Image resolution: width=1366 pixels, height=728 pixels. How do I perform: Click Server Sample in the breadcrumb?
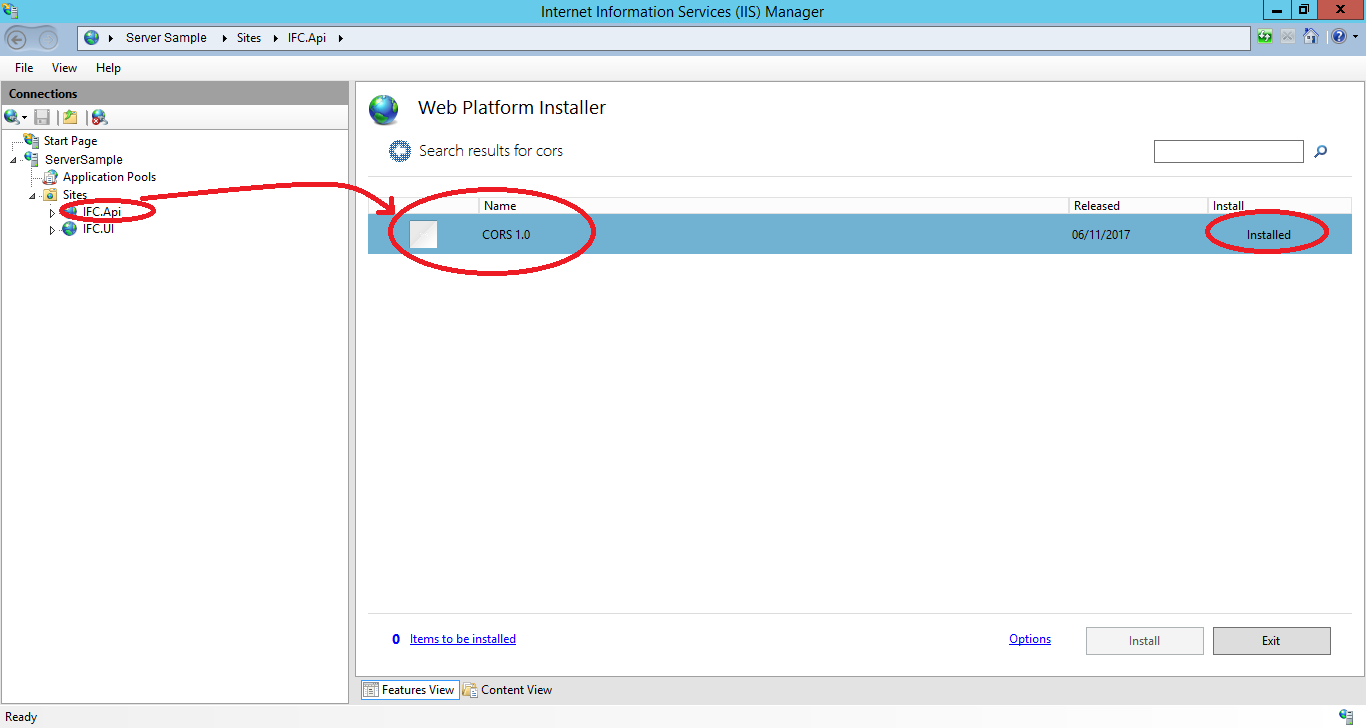point(166,38)
